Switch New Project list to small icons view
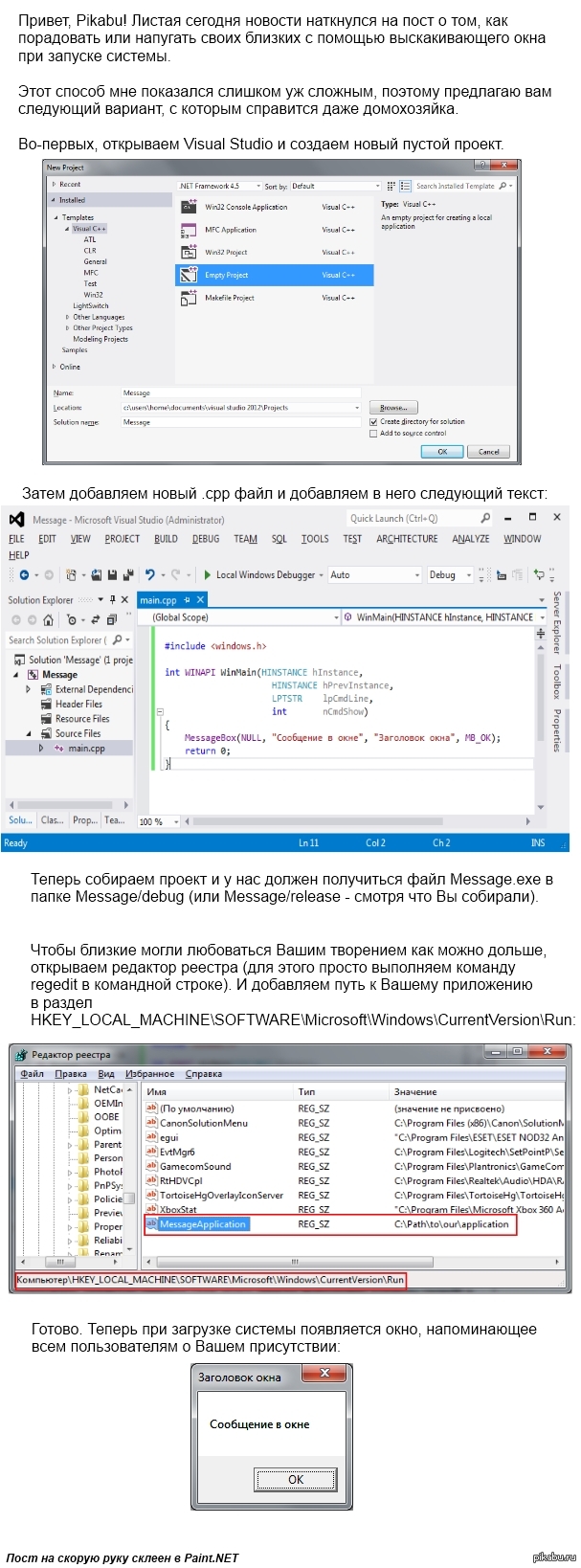581x1568 pixels. click(391, 186)
